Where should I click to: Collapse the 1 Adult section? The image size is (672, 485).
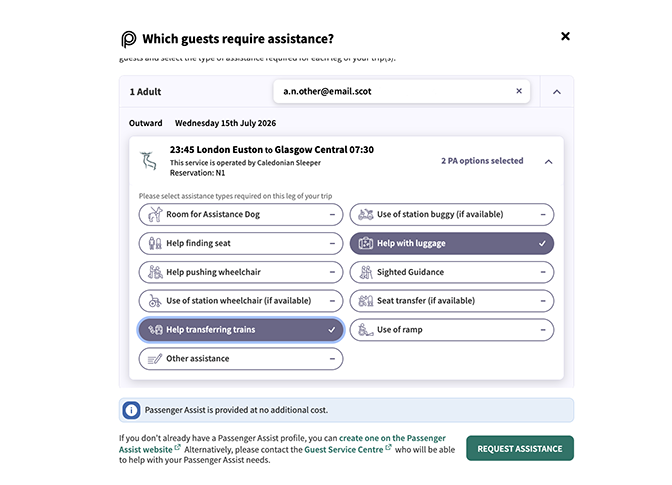[557, 92]
